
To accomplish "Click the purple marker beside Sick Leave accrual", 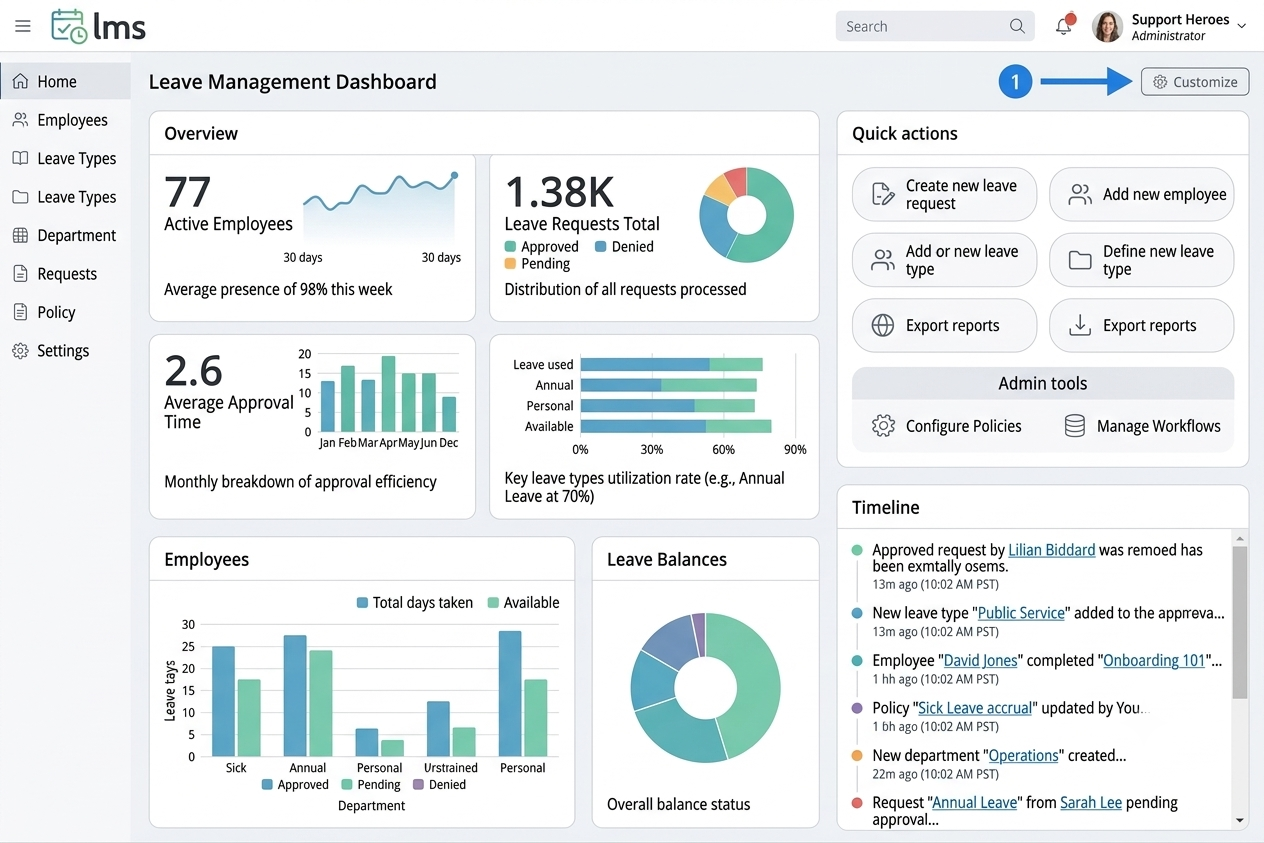I will point(857,708).
